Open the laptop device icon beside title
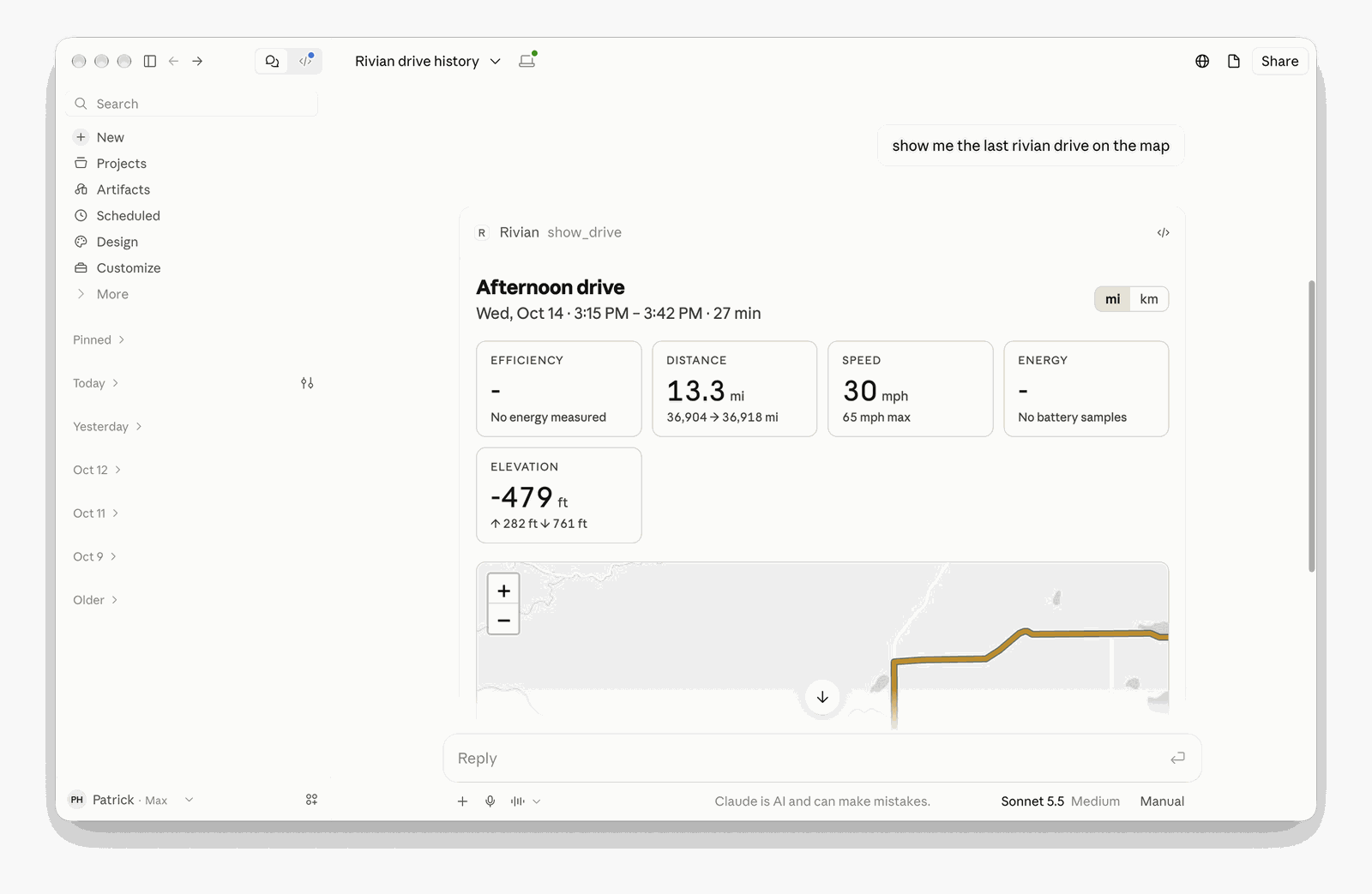This screenshot has height=894, width=1372. 527,61
